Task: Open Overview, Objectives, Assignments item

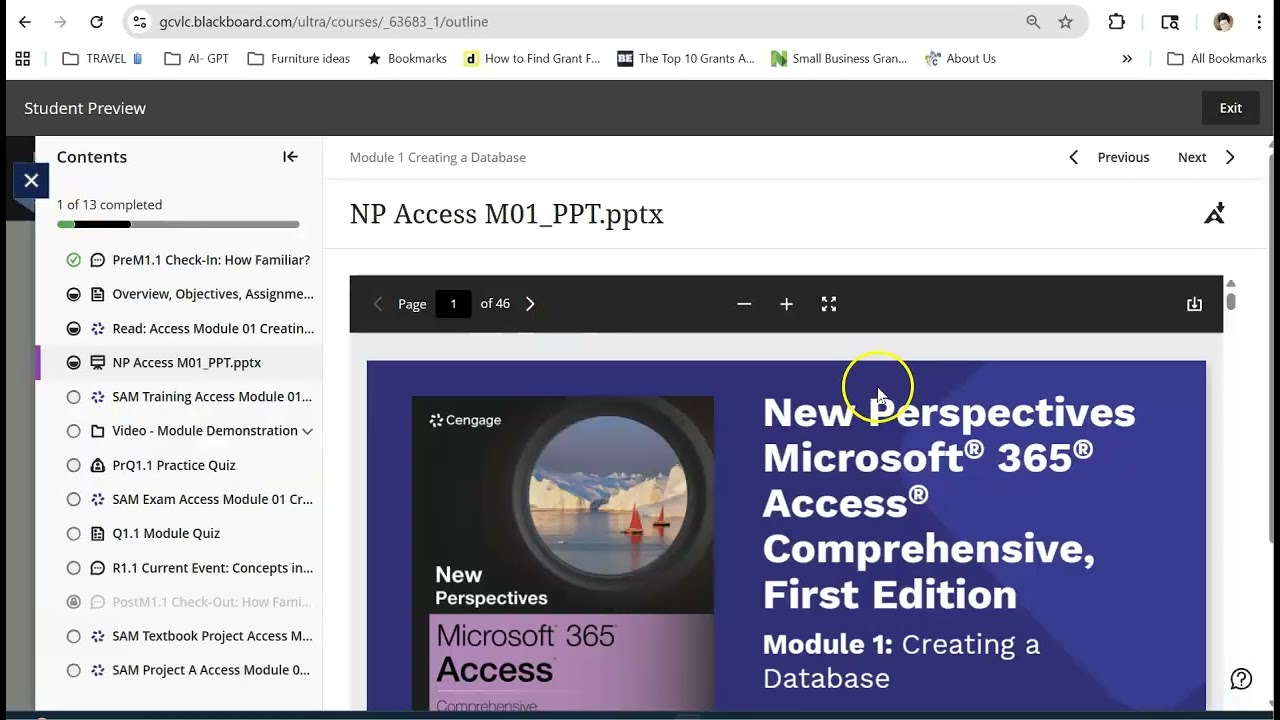Action: point(213,294)
